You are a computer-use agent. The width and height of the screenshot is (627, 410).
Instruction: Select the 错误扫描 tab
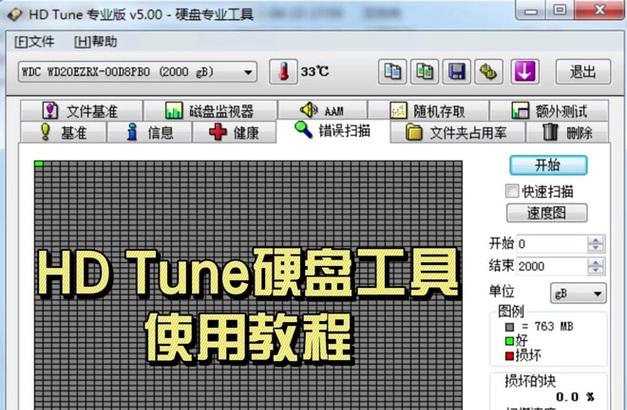point(333,131)
